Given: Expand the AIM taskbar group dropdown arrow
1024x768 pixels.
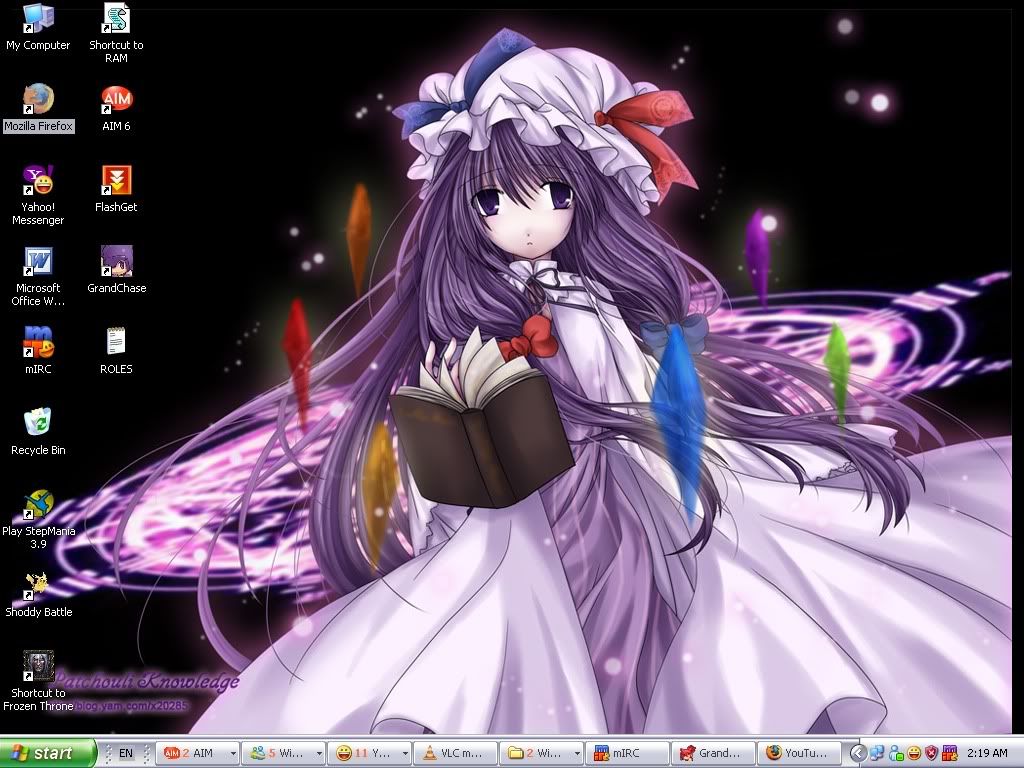Looking at the screenshot, I should click(x=233, y=753).
